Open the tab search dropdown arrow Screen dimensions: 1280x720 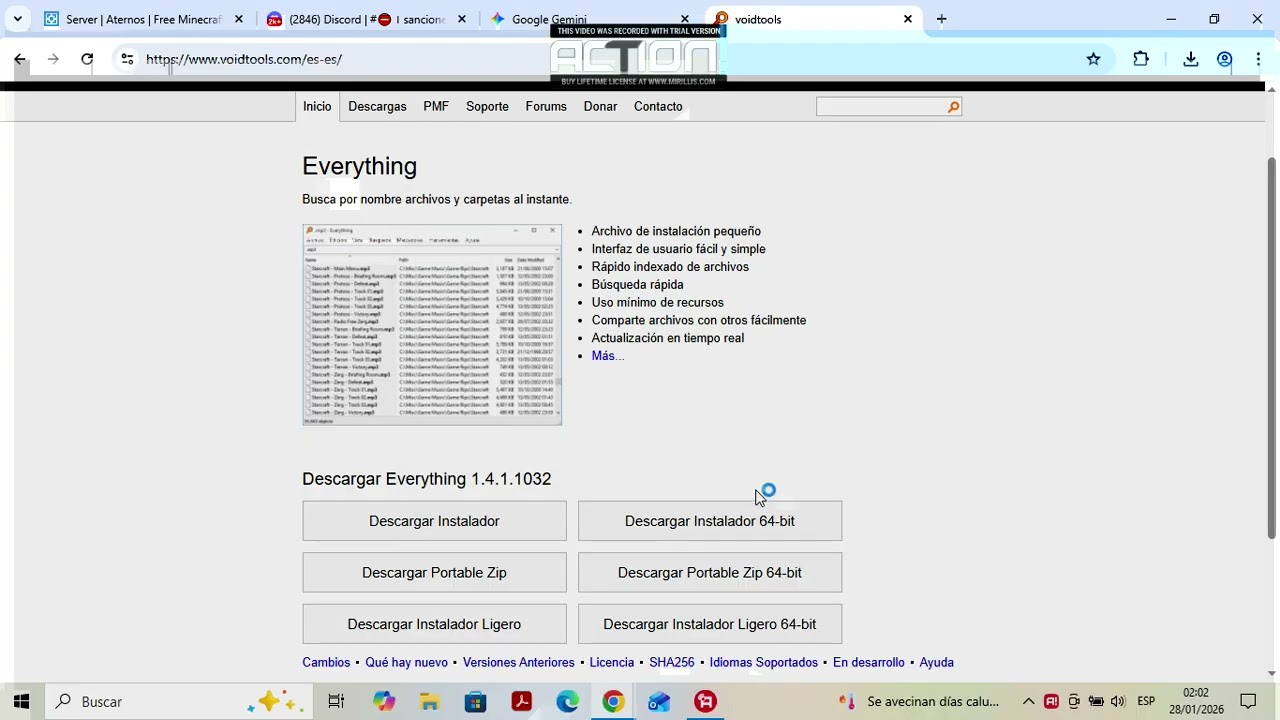17,19
